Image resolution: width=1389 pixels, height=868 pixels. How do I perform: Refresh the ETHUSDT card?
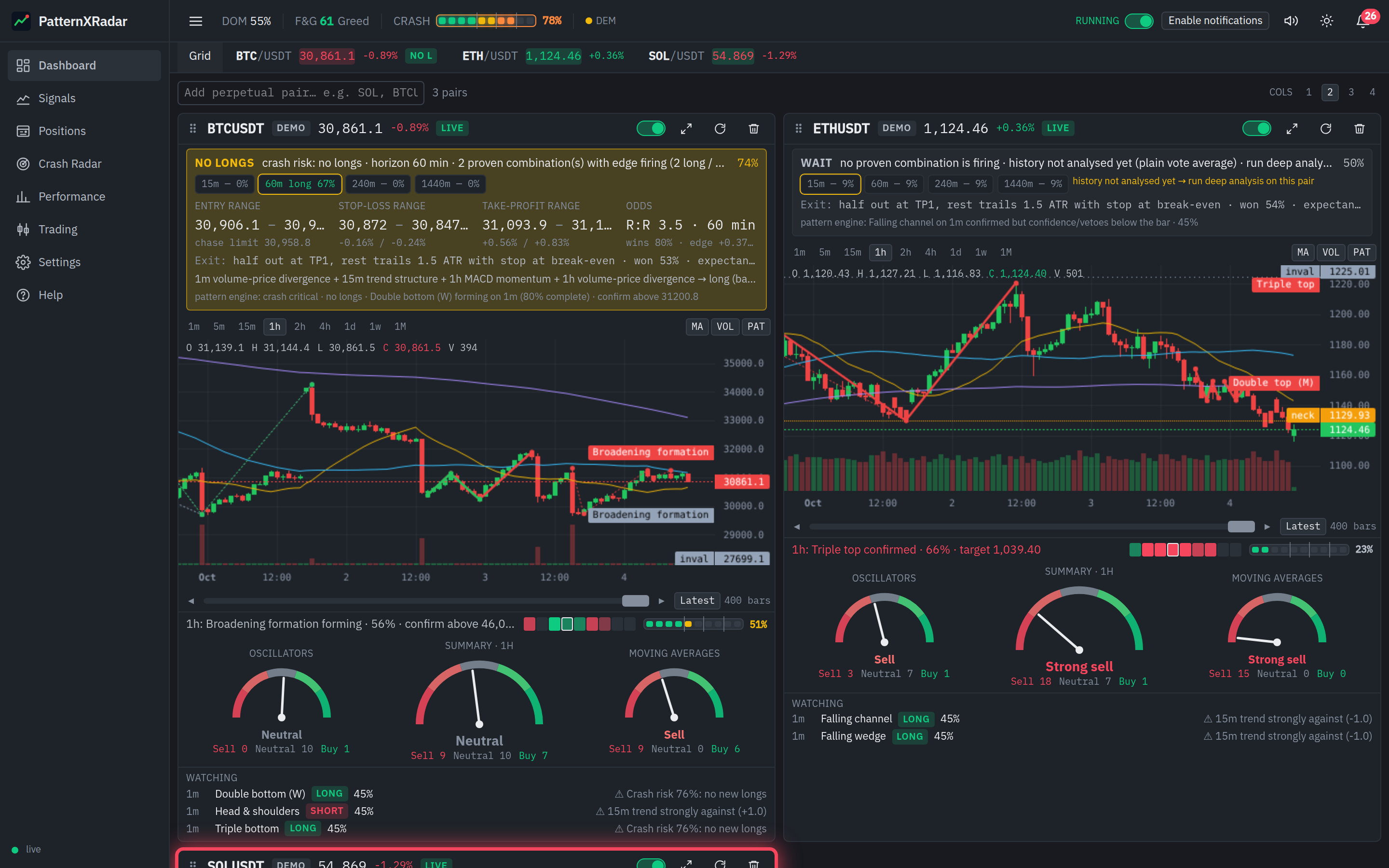1326,129
